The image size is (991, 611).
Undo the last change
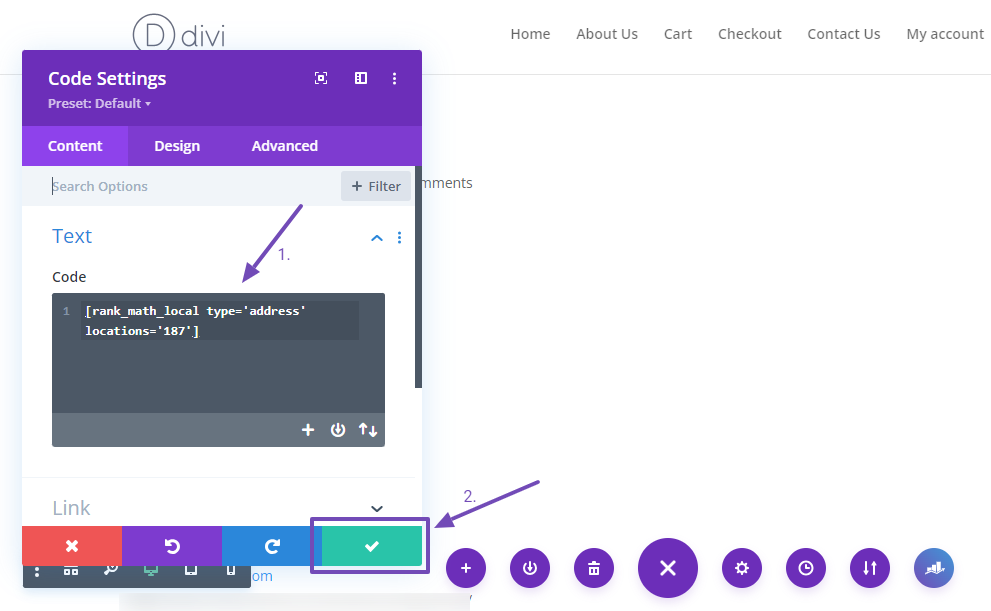click(172, 546)
